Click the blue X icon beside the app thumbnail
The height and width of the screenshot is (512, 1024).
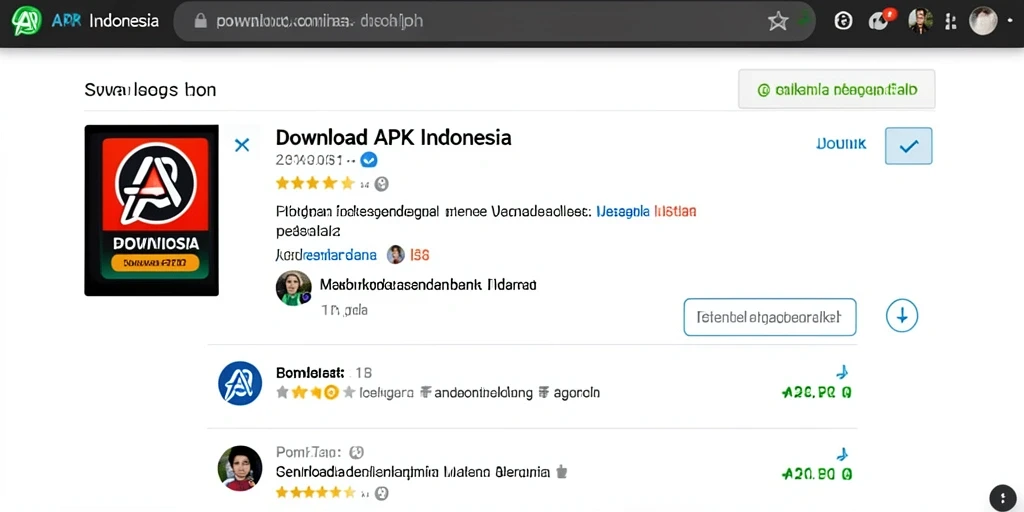coord(242,145)
